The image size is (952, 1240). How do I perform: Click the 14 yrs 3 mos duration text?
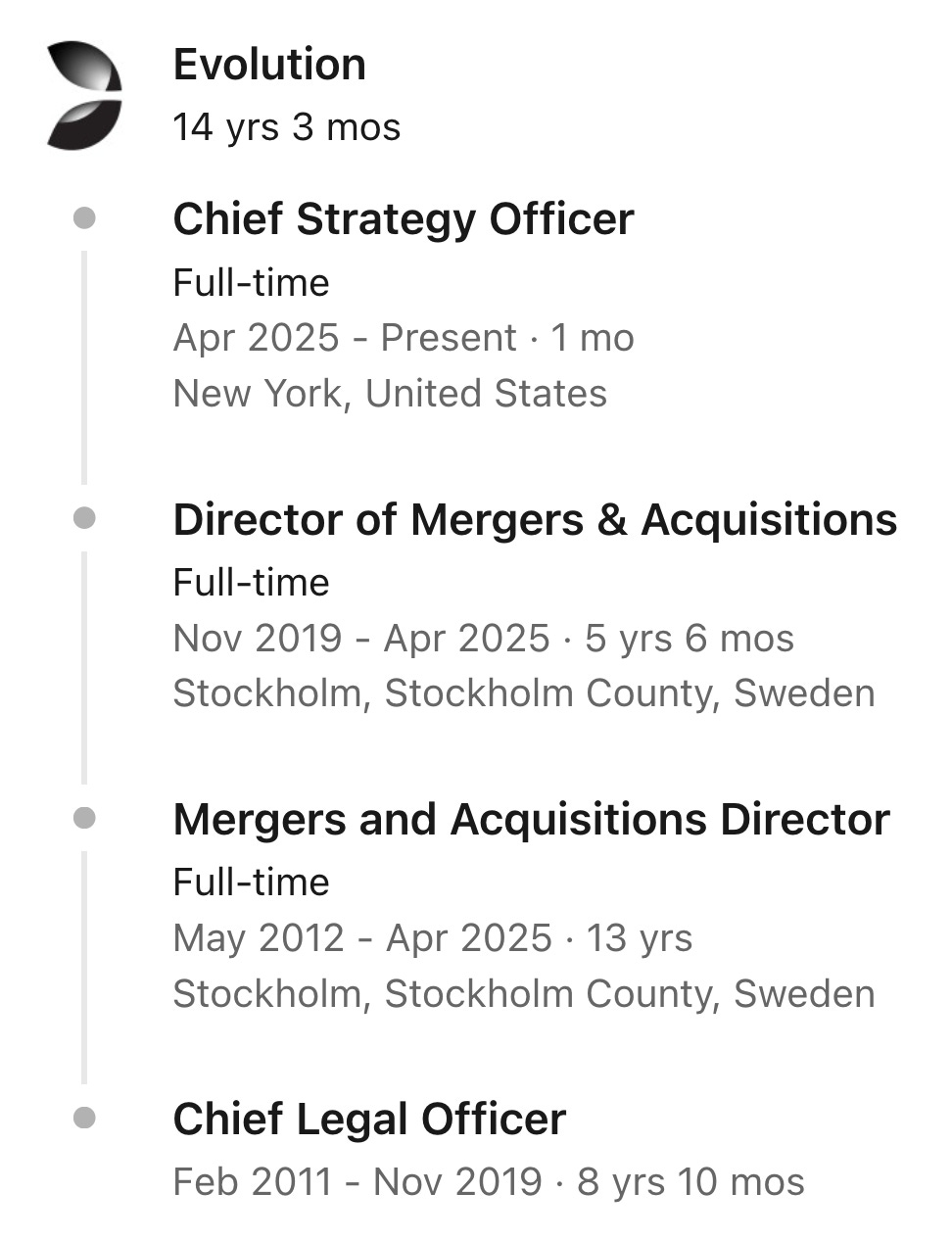click(x=287, y=127)
